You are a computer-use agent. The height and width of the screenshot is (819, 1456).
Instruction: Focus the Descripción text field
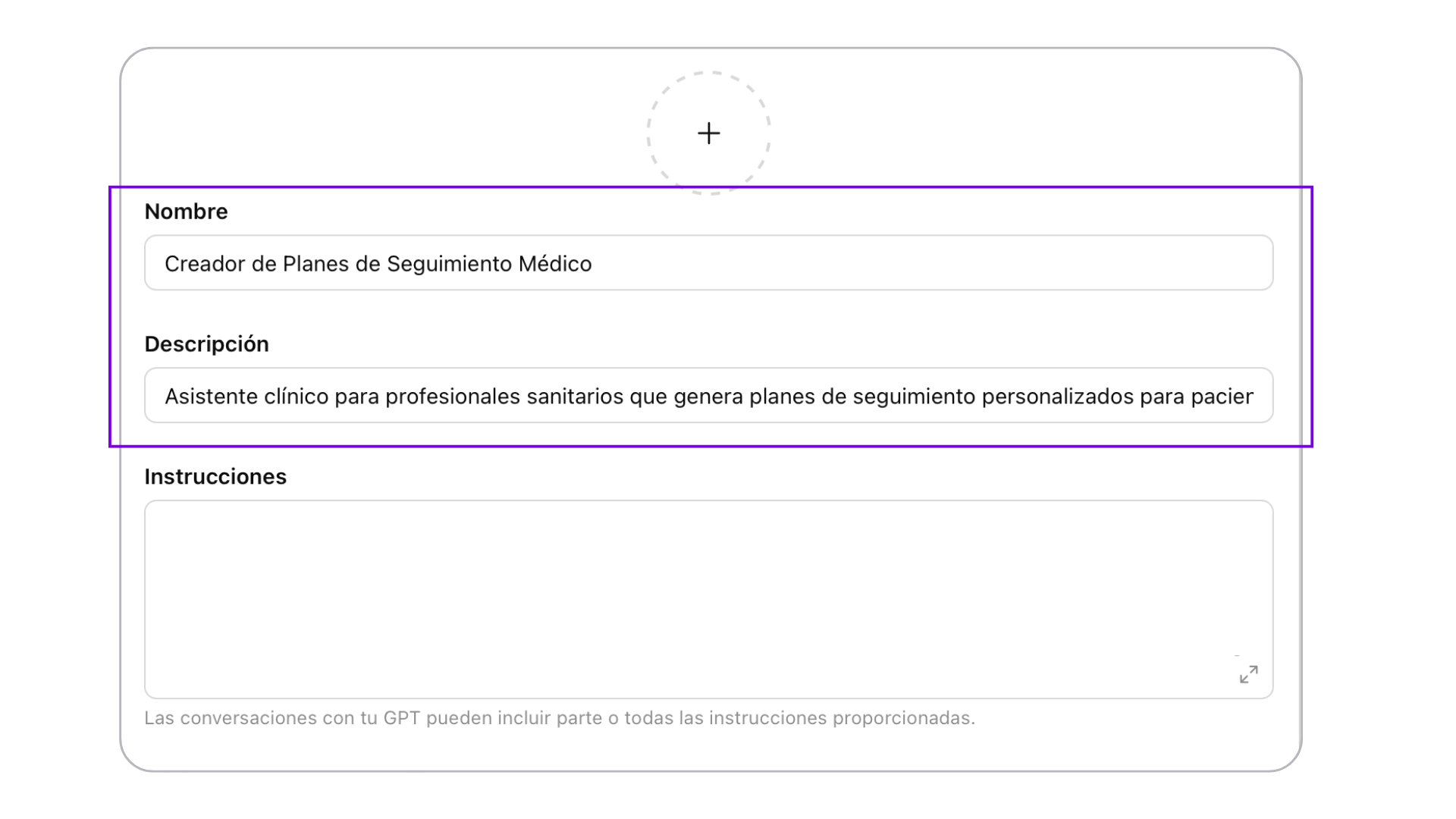(709, 396)
